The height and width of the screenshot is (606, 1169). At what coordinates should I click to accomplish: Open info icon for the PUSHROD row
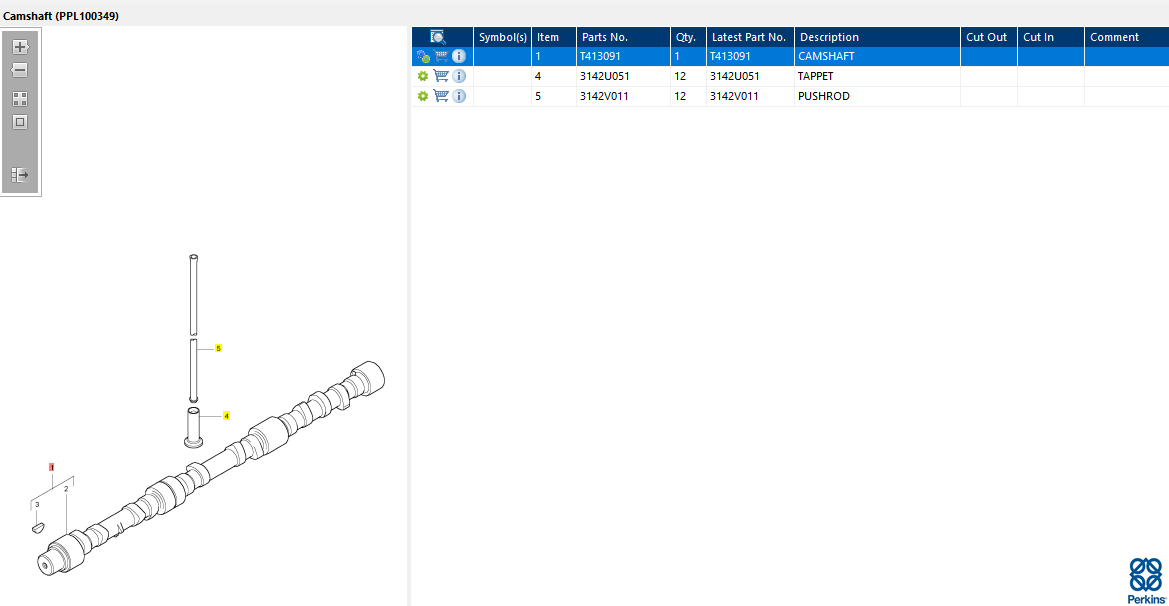click(459, 96)
